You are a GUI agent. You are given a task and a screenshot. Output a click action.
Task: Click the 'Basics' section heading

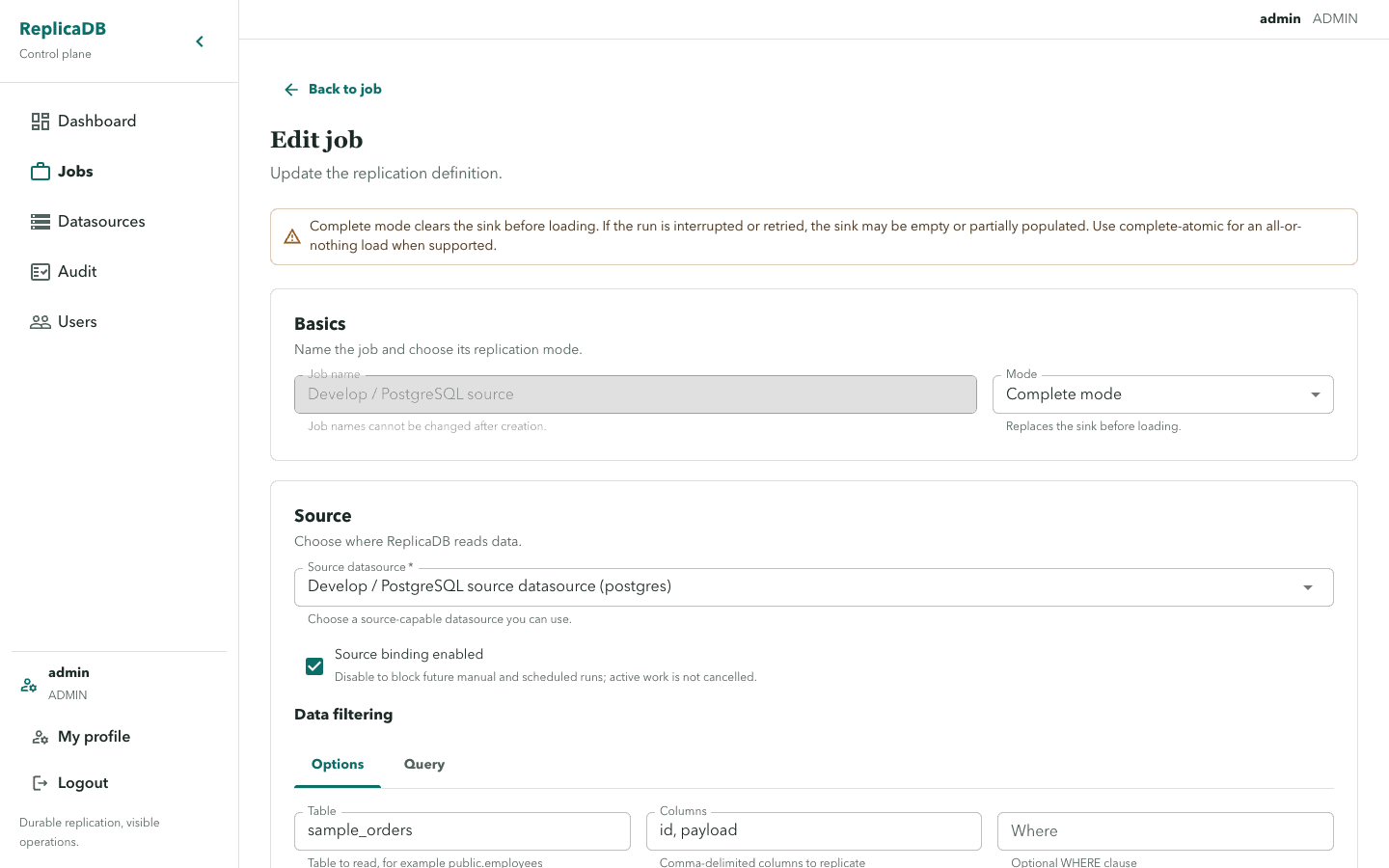click(x=319, y=324)
